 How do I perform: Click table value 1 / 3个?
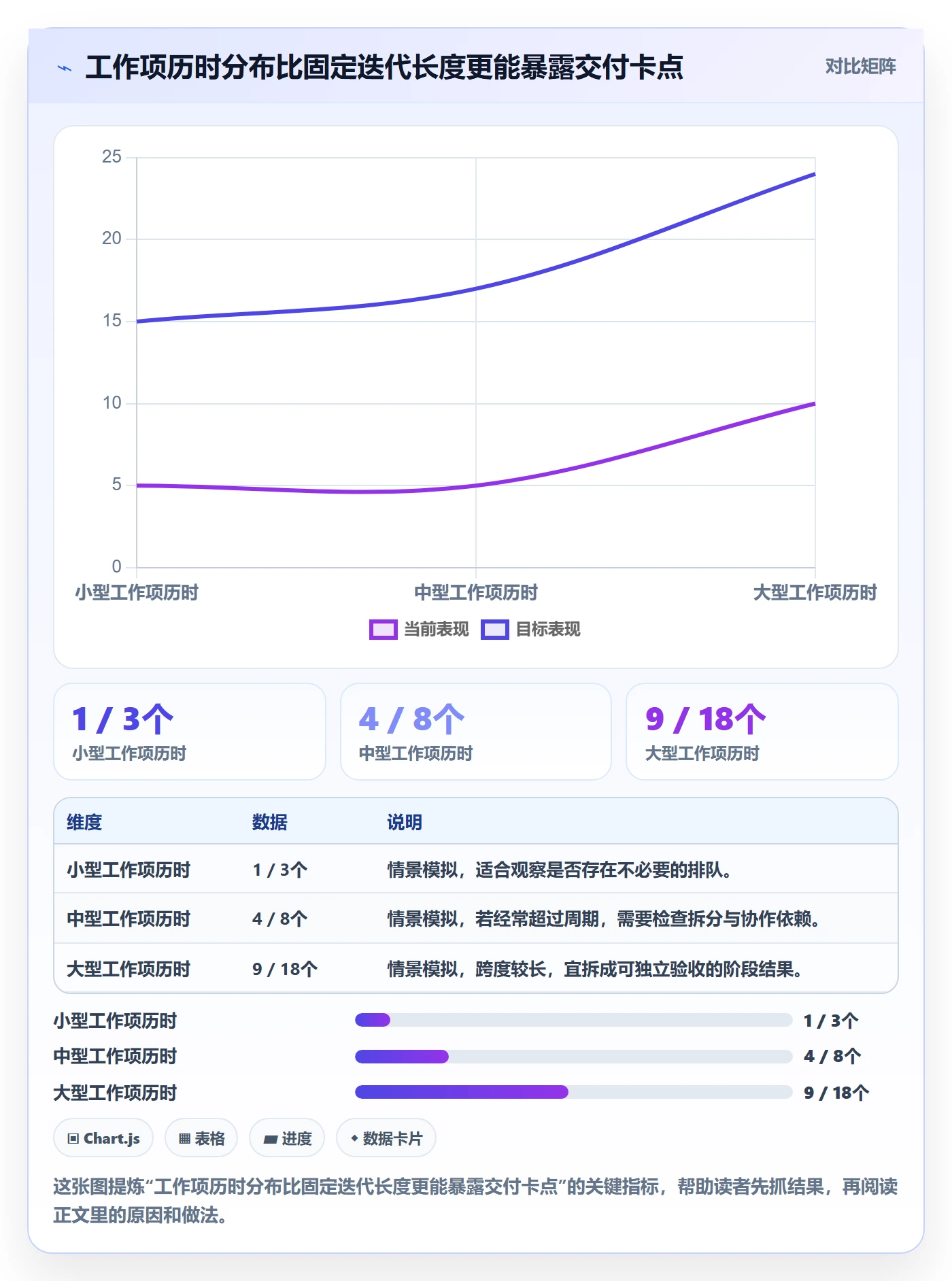coord(280,870)
